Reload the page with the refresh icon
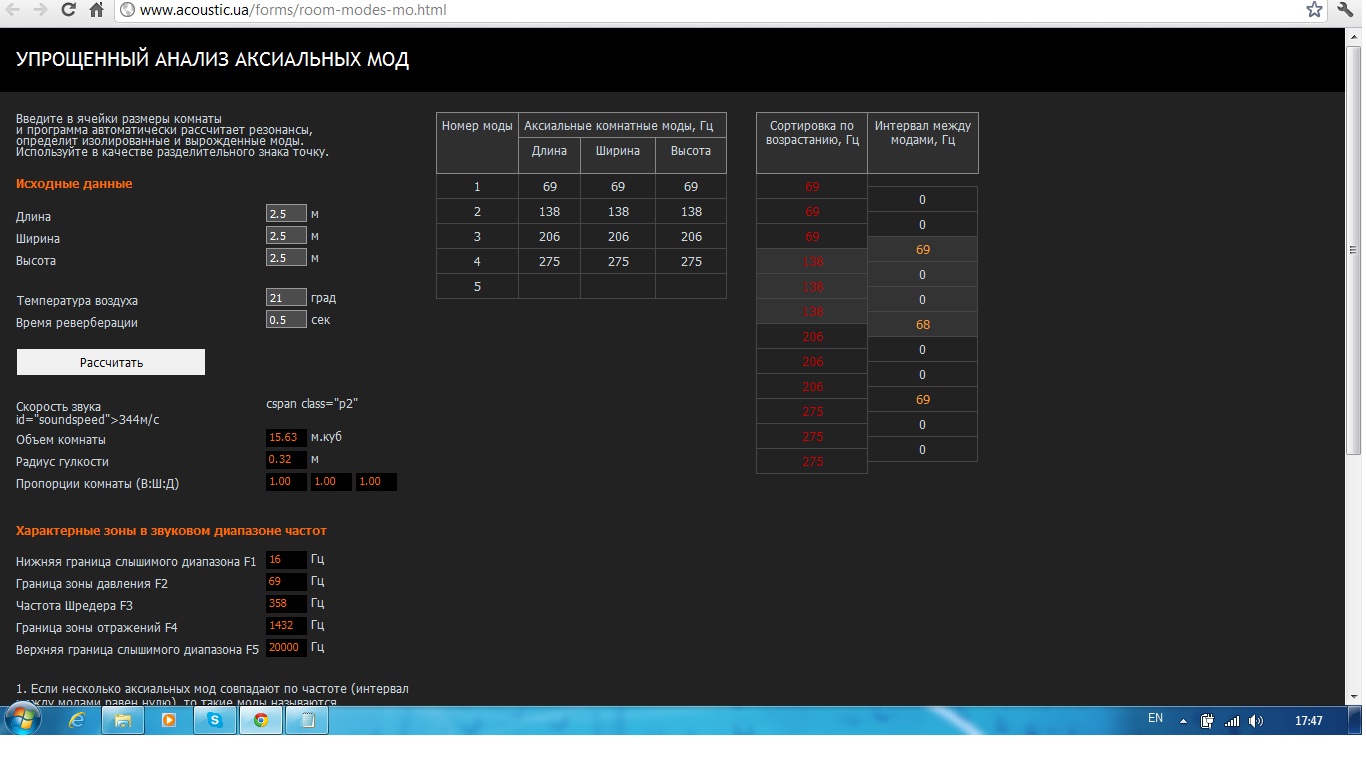This screenshot has height=768, width=1366. 68,10
